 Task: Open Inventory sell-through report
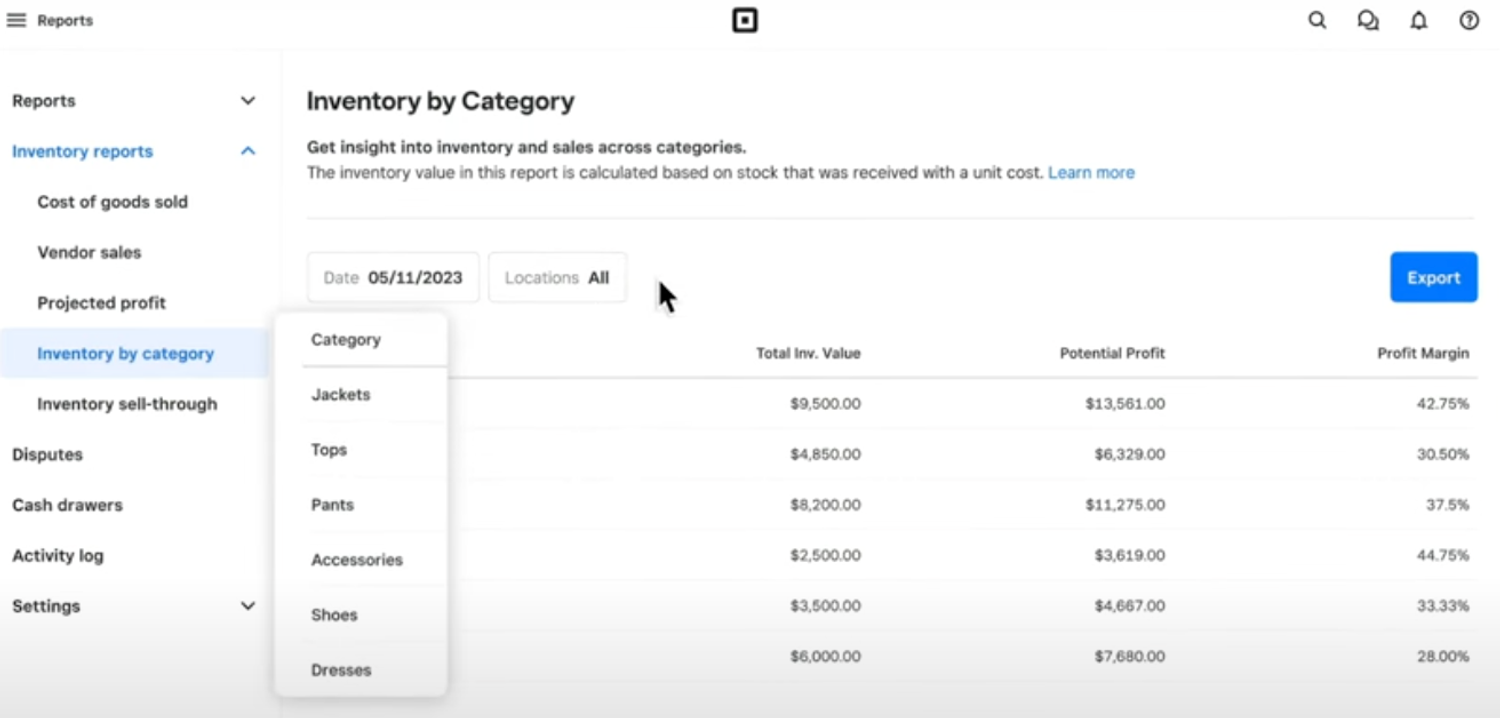point(127,404)
